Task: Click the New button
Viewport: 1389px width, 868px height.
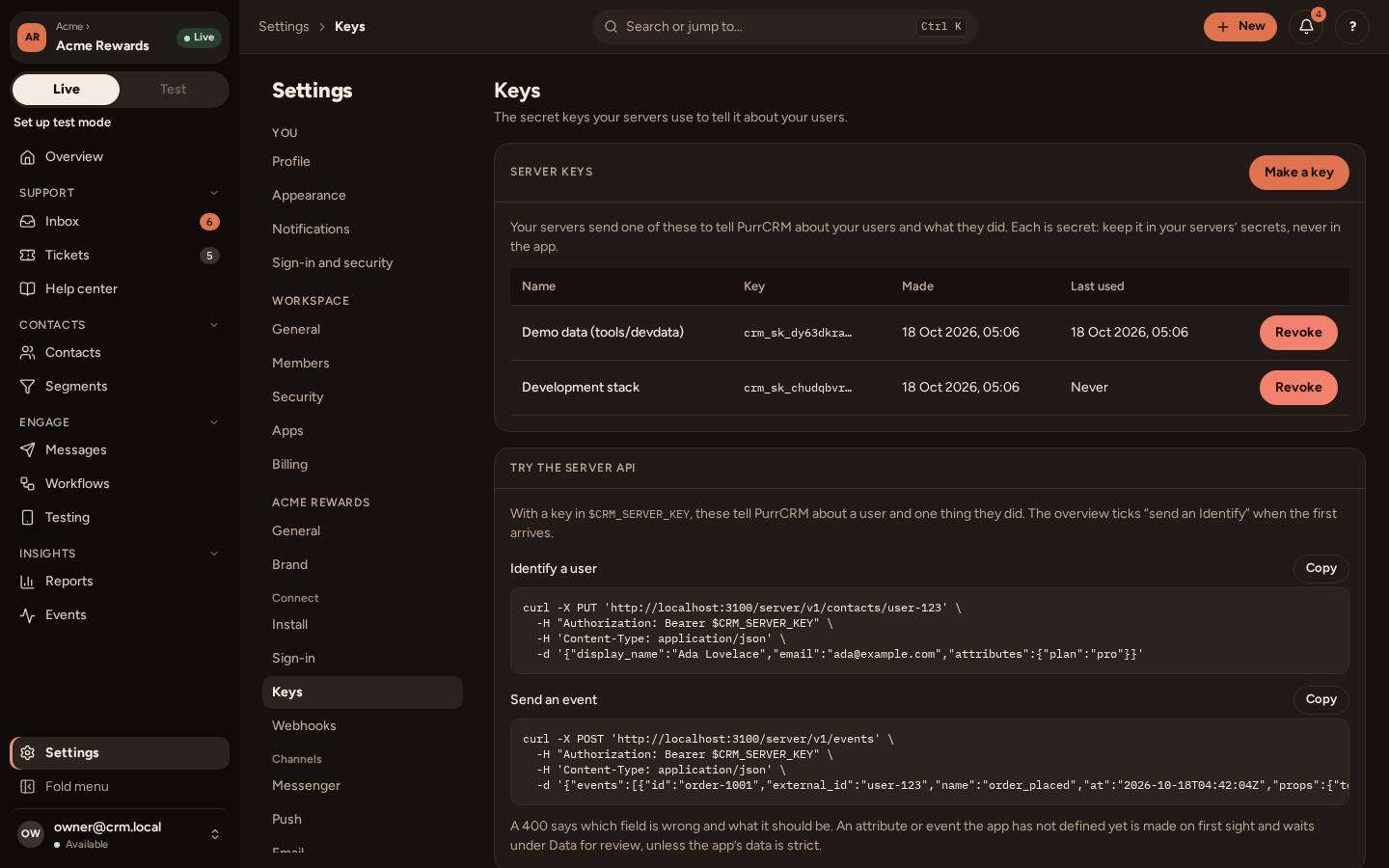Action: (x=1240, y=27)
